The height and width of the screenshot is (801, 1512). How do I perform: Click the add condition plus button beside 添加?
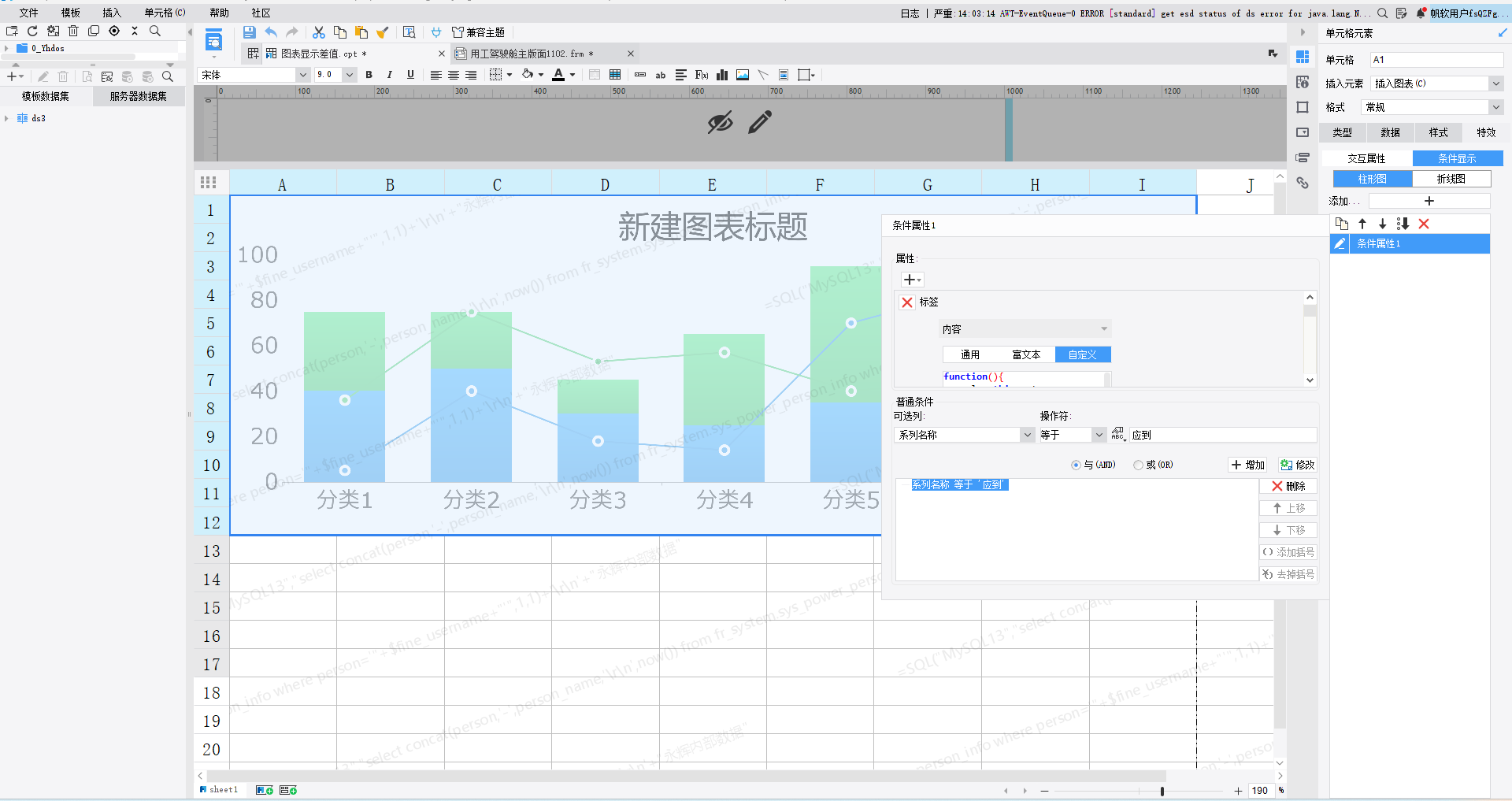pyautogui.click(x=1429, y=201)
